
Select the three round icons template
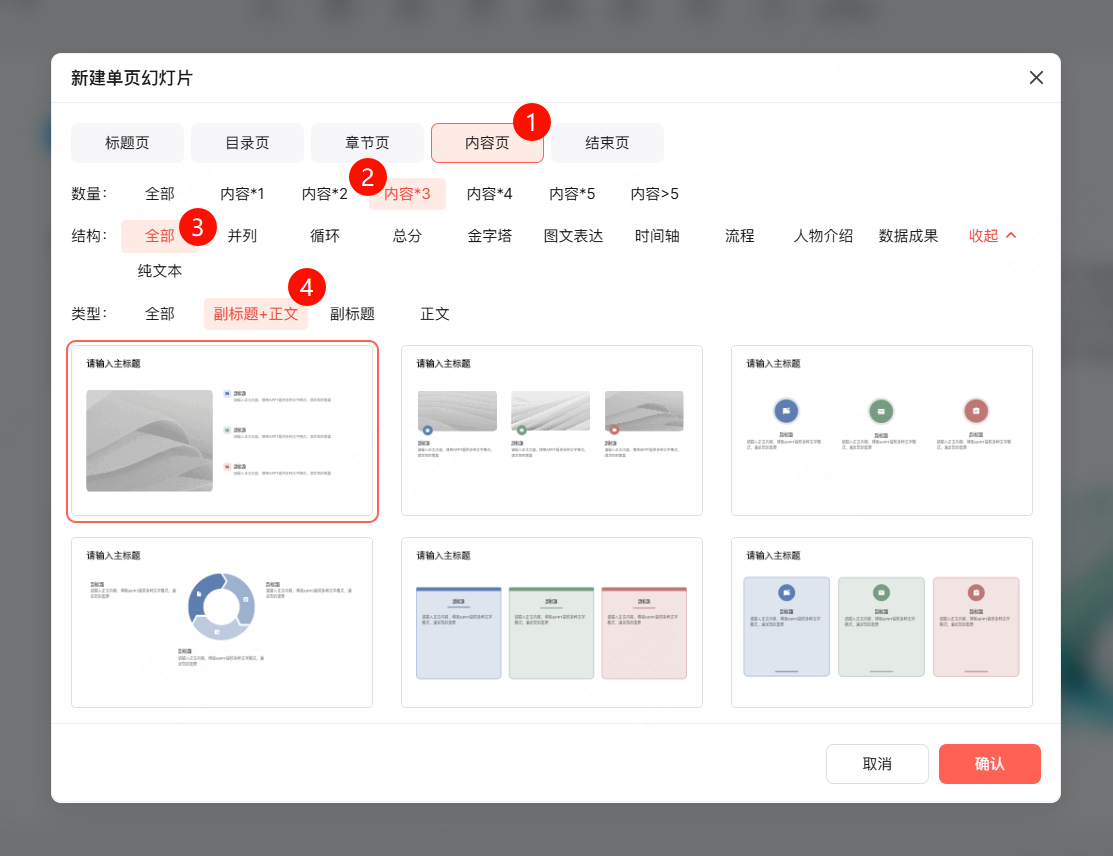tap(882, 431)
